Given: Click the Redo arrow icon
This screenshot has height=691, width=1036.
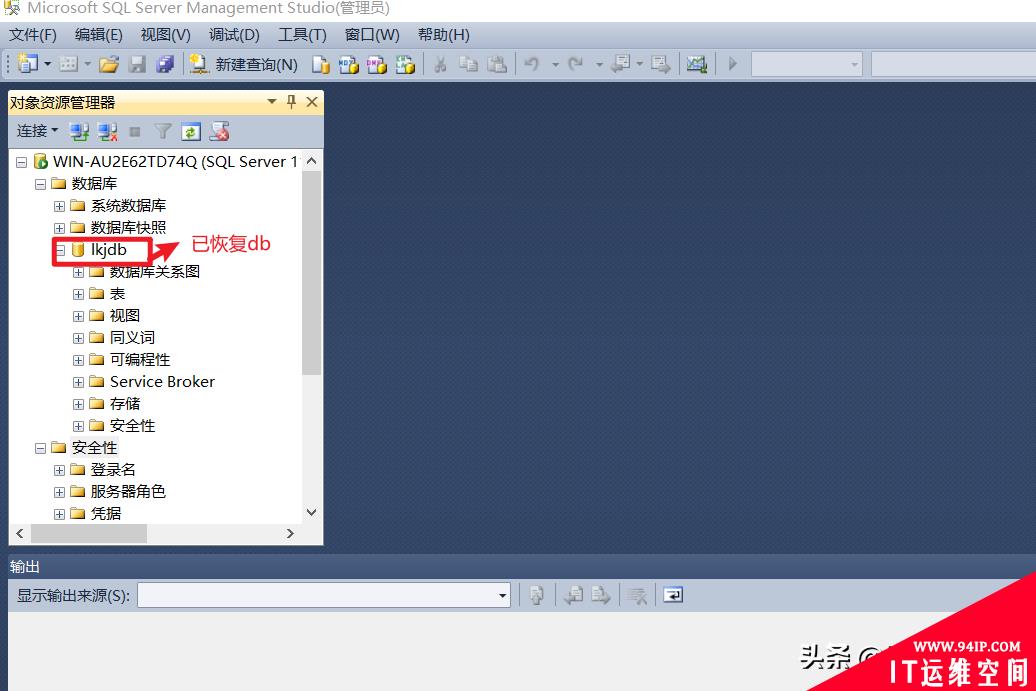Looking at the screenshot, I should click(x=576, y=64).
